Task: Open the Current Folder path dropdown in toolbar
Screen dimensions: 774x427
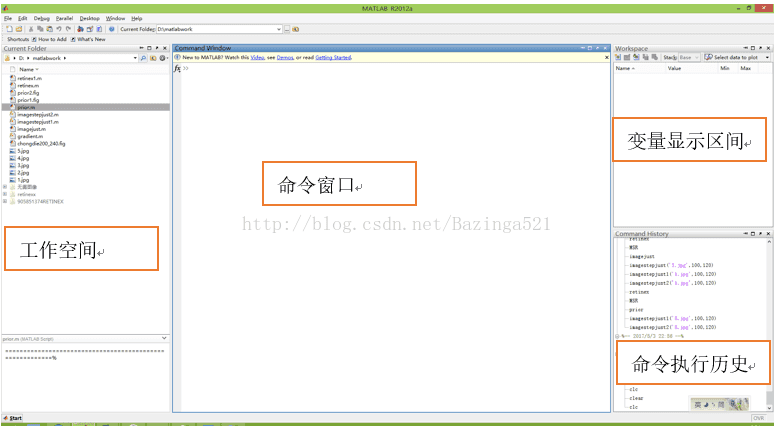Action: click(279, 29)
